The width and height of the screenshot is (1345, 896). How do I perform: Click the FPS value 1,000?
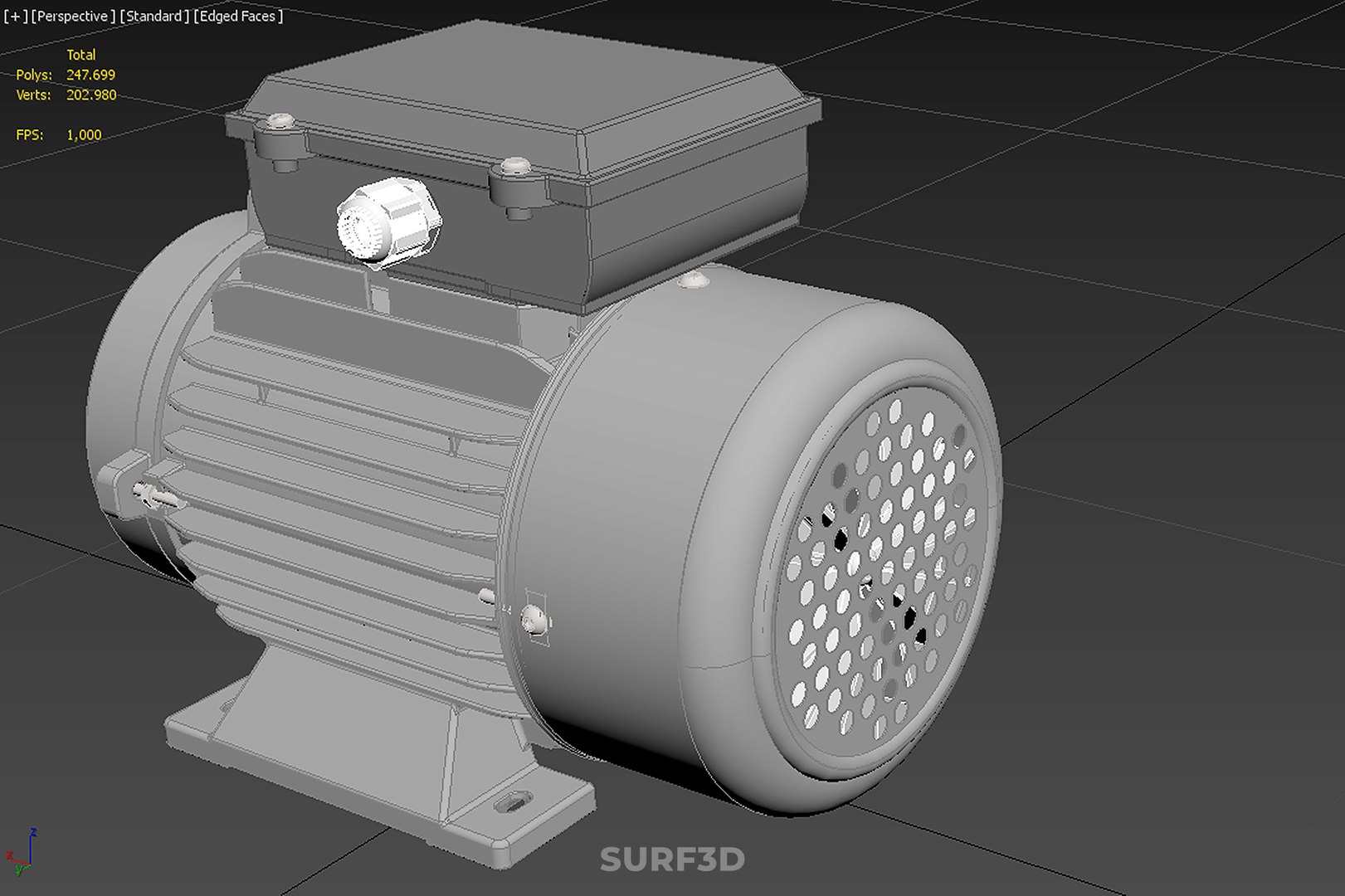coord(84,134)
